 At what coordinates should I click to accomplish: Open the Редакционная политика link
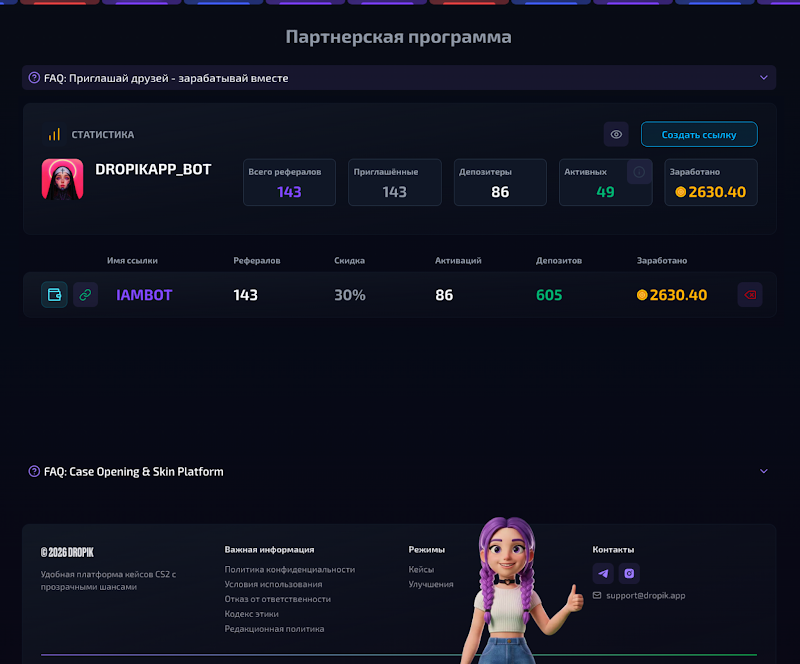(274, 629)
